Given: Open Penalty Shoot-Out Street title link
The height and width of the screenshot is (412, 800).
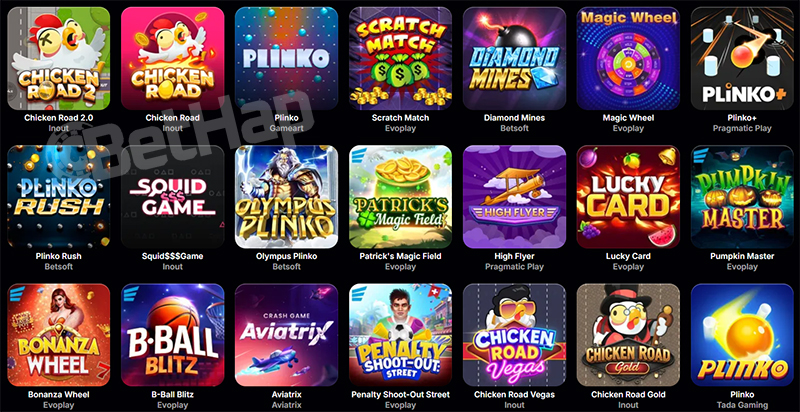Looking at the screenshot, I should click(401, 395).
